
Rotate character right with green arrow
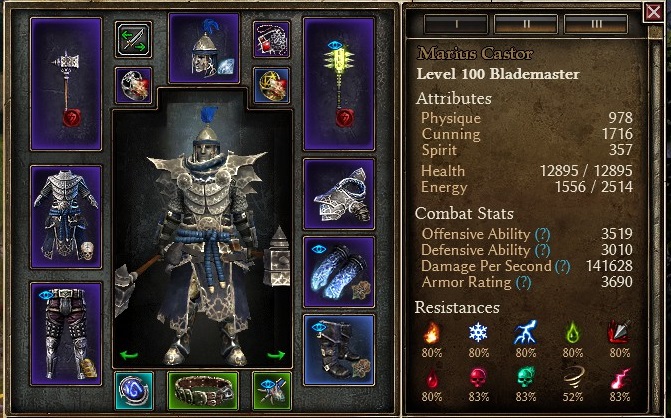(x=276, y=355)
